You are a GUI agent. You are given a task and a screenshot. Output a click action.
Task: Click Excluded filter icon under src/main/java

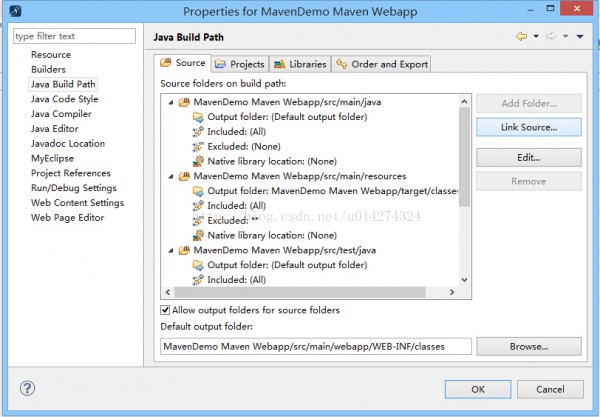(198, 147)
